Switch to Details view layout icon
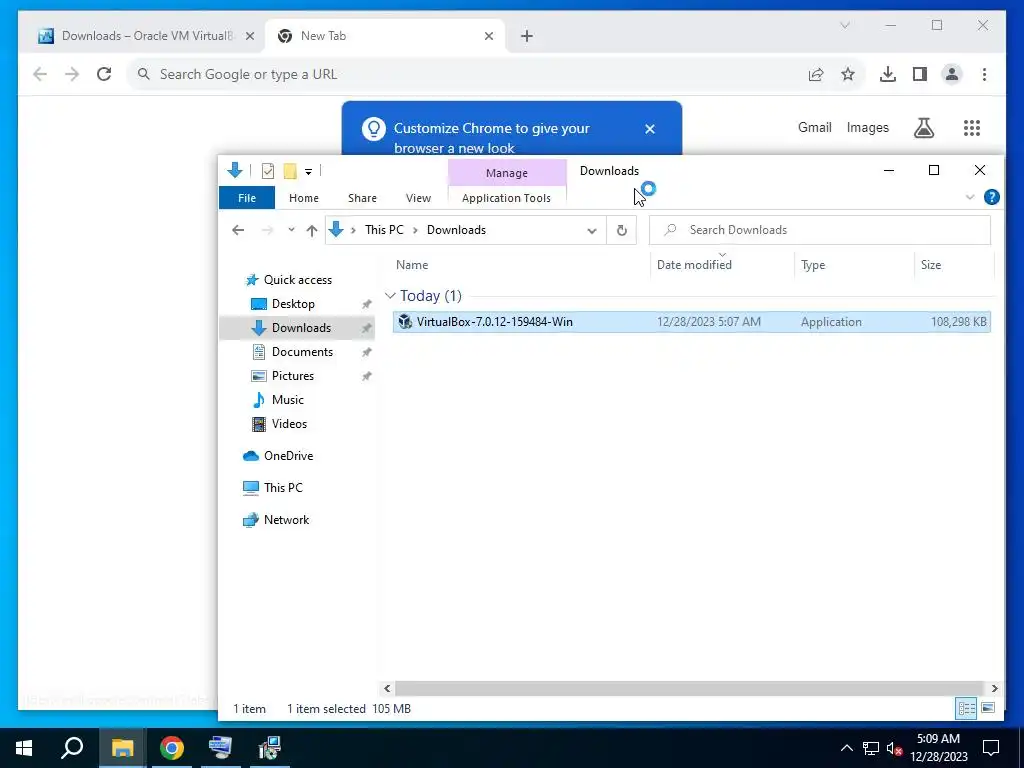 coord(967,708)
